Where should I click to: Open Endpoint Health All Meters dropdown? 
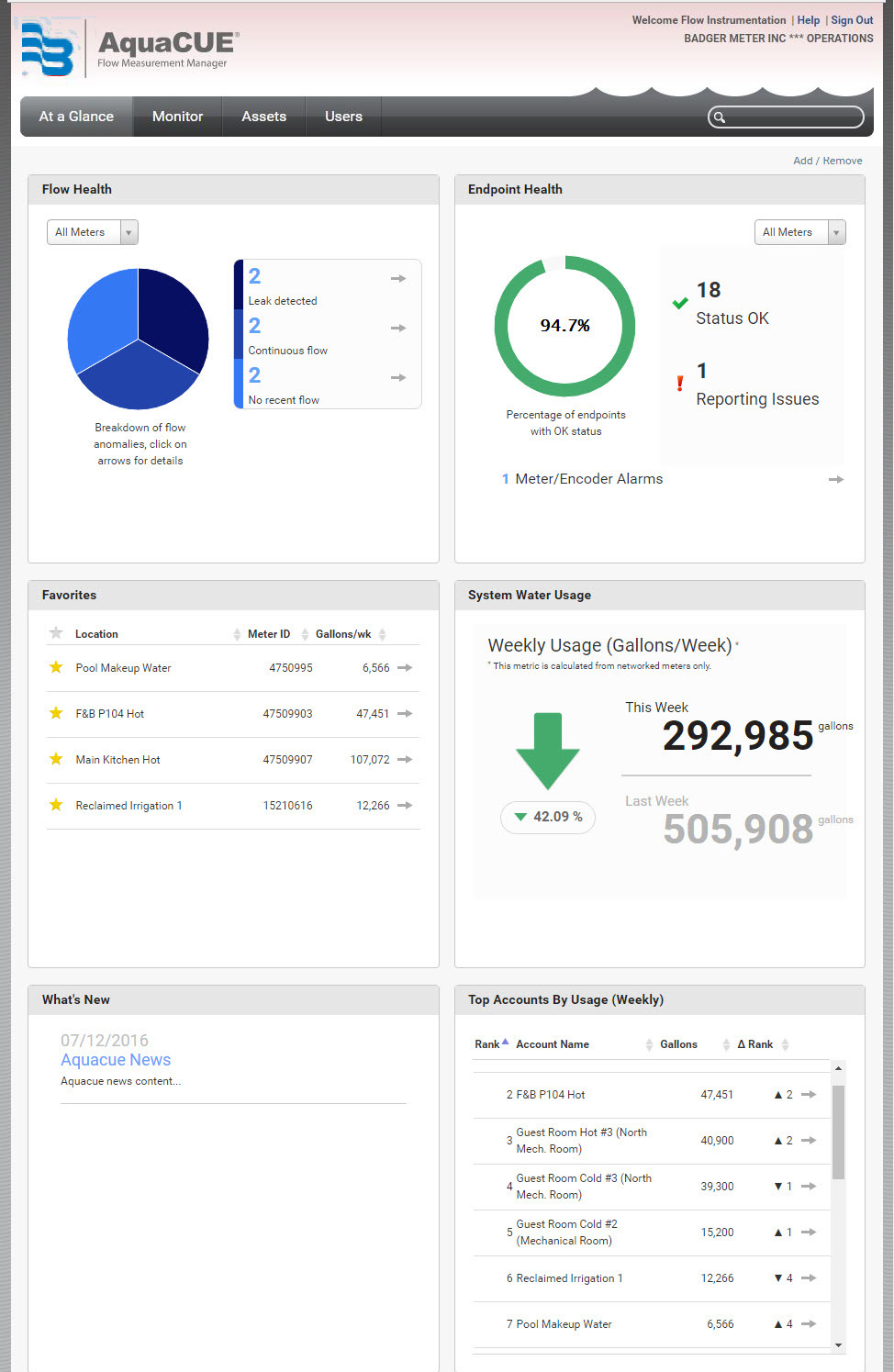799,232
